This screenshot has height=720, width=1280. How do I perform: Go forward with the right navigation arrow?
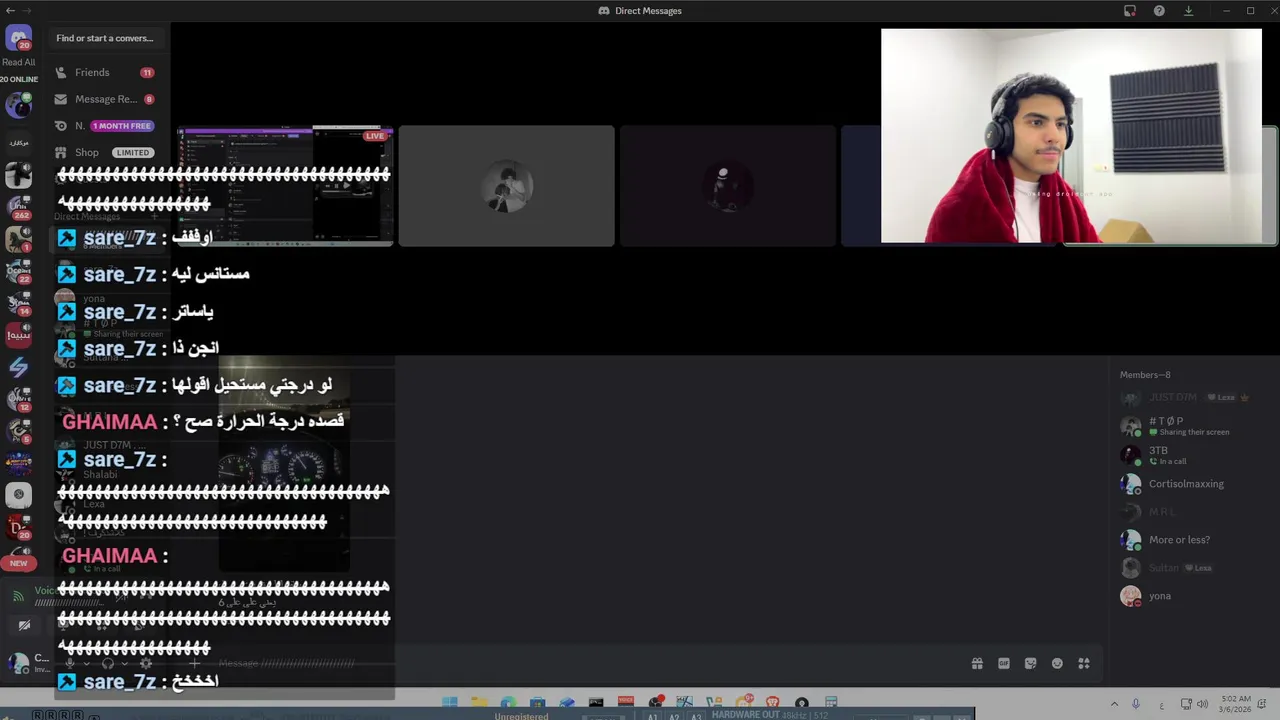[x=27, y=10]
